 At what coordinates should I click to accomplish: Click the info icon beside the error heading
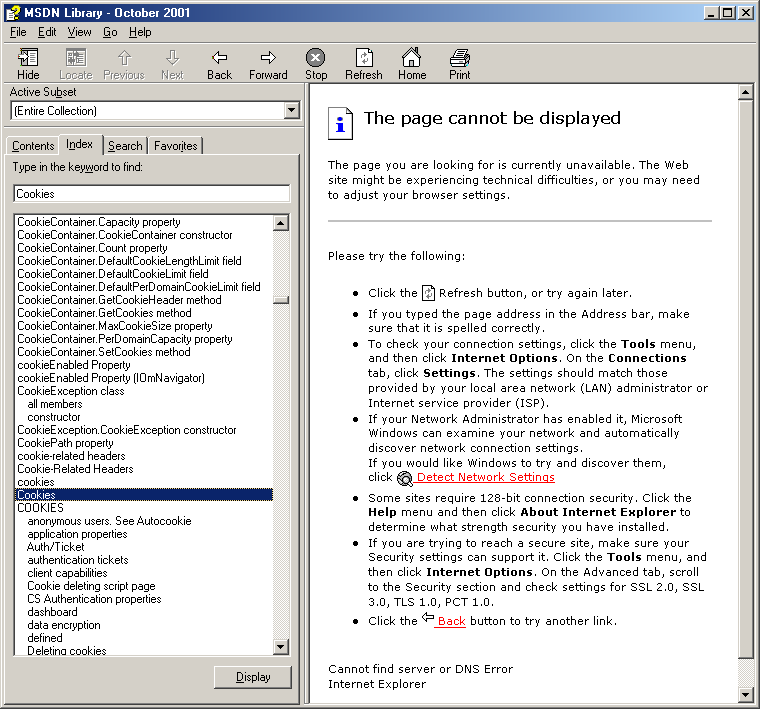pos(340,123)
